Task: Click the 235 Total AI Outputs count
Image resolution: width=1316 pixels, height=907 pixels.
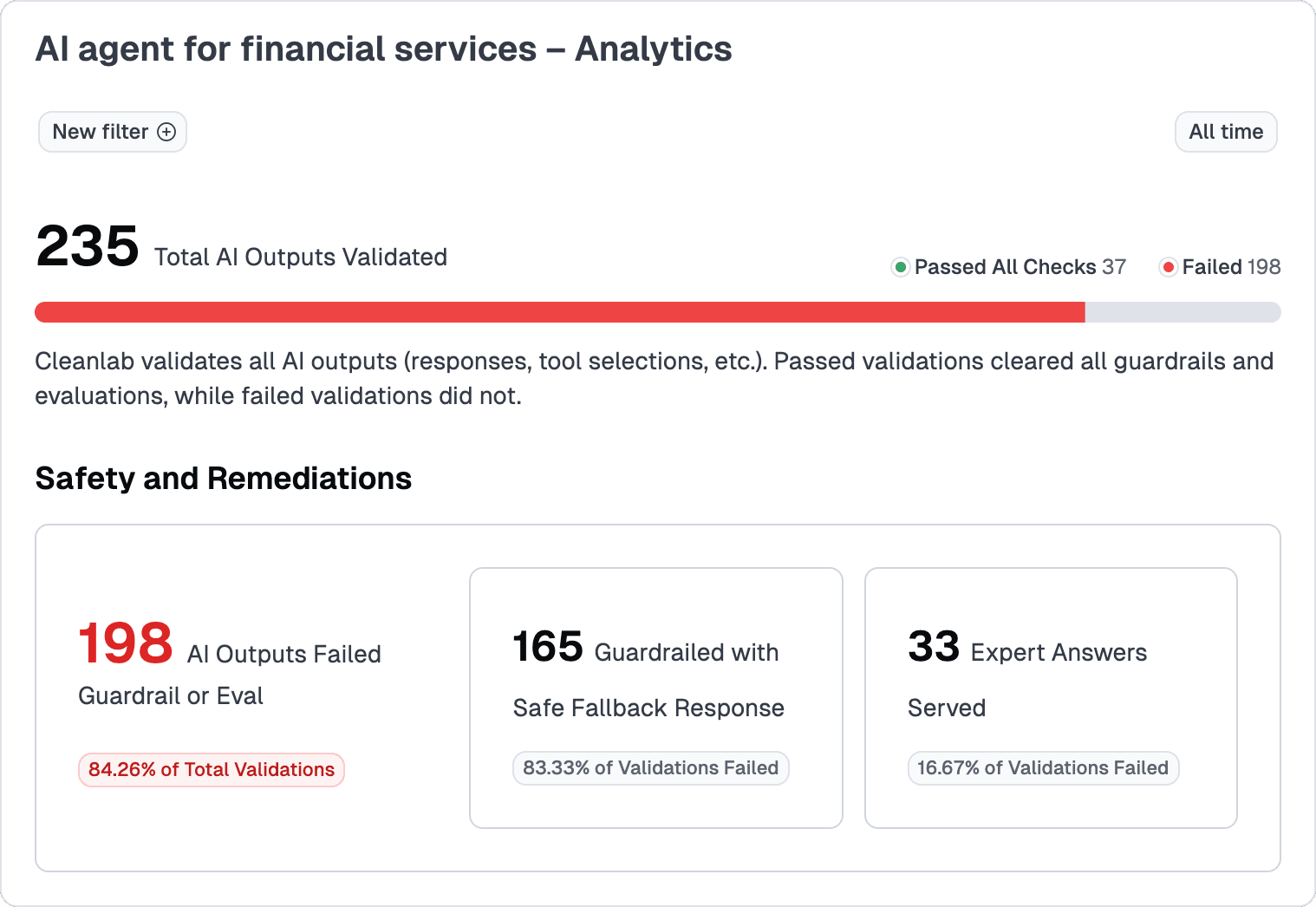Action: pyautogui.click(x=88, y=246)
